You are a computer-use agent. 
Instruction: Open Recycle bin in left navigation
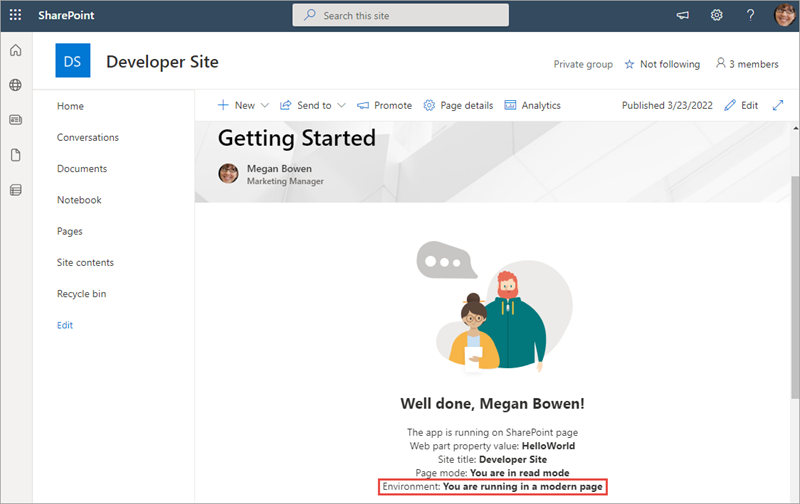(82, 294)
